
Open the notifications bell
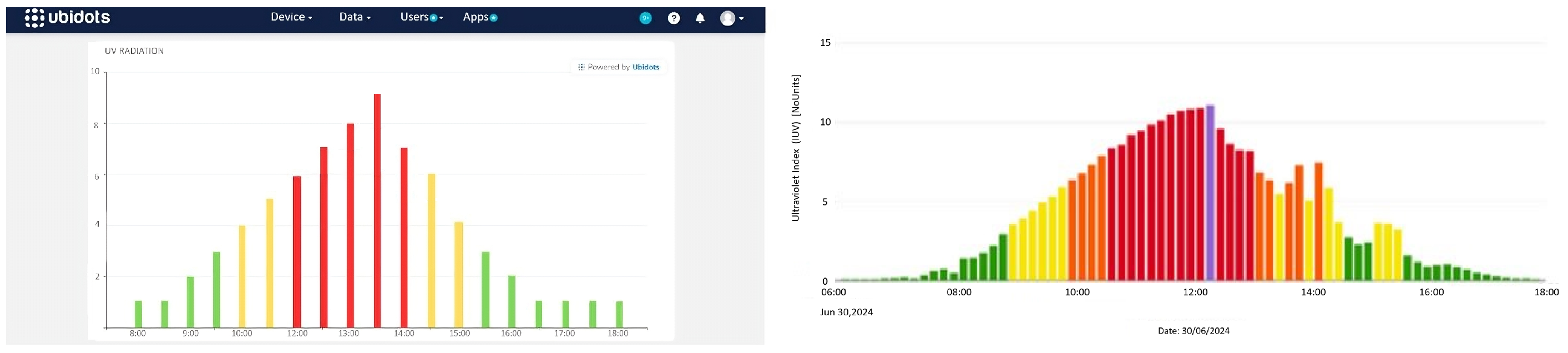700,18
